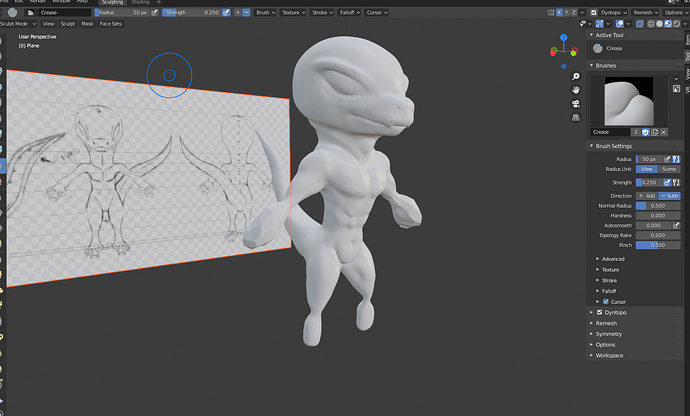Viewport: 690px width, 416px height.
Task: Enable the X symmetry toggle in header
Action: click(x=559, y=12)
